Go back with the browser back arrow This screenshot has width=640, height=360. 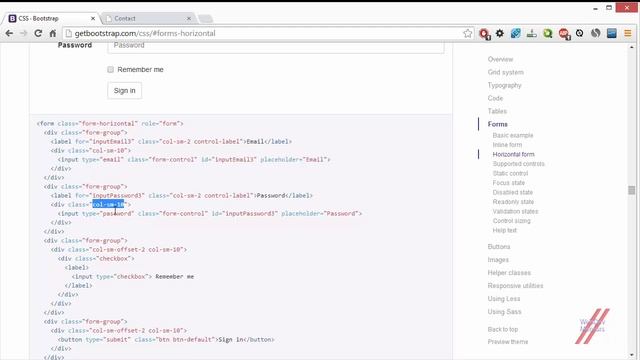[x=9, y=33]
